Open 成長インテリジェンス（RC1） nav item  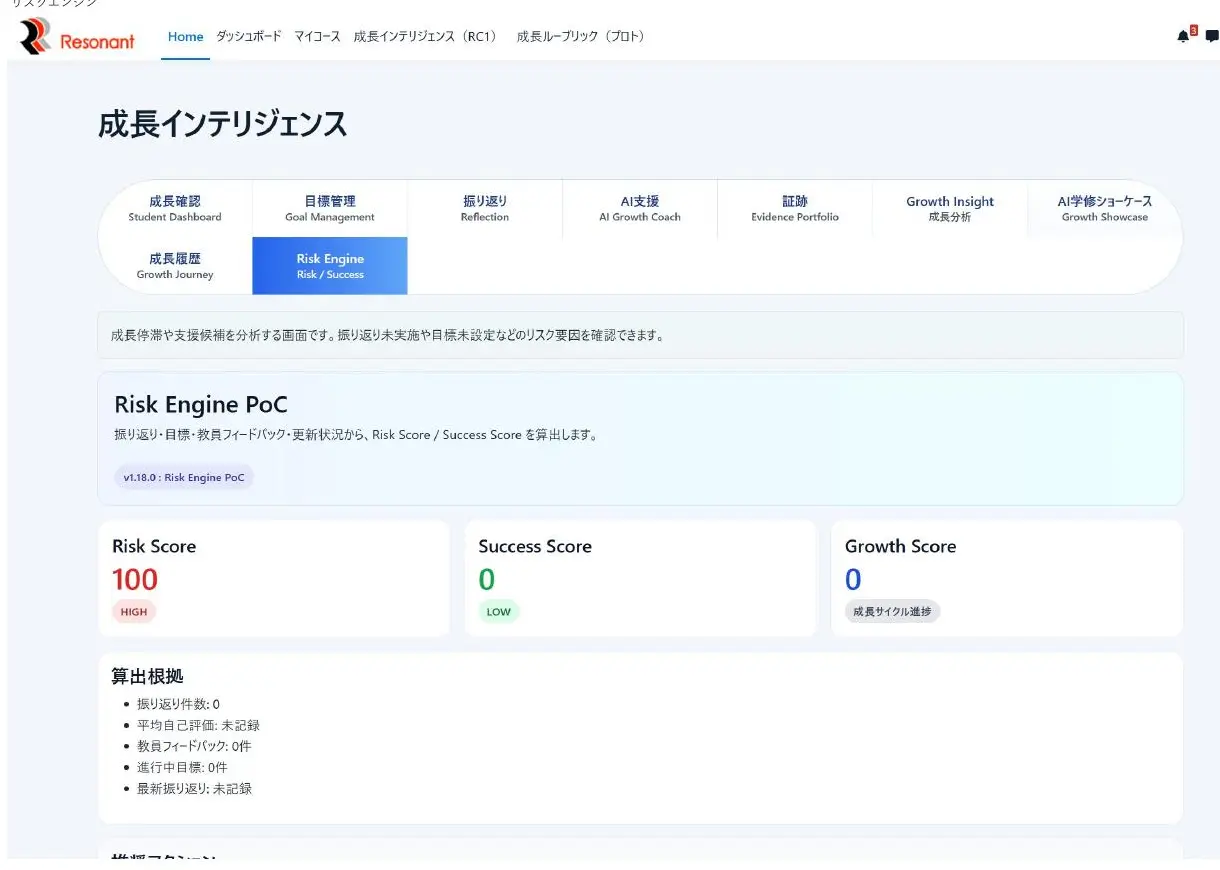(428, 37)
